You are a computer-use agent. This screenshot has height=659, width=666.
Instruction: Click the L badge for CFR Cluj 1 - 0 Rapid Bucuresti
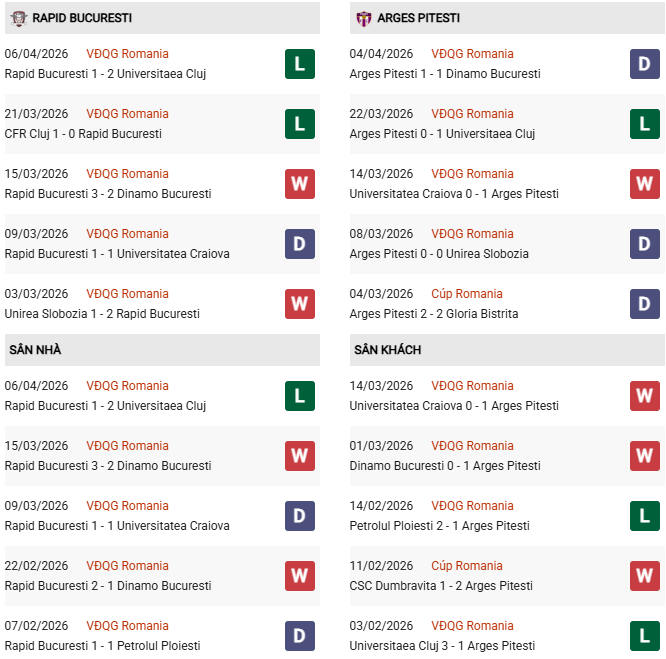(x=300, y=124)
